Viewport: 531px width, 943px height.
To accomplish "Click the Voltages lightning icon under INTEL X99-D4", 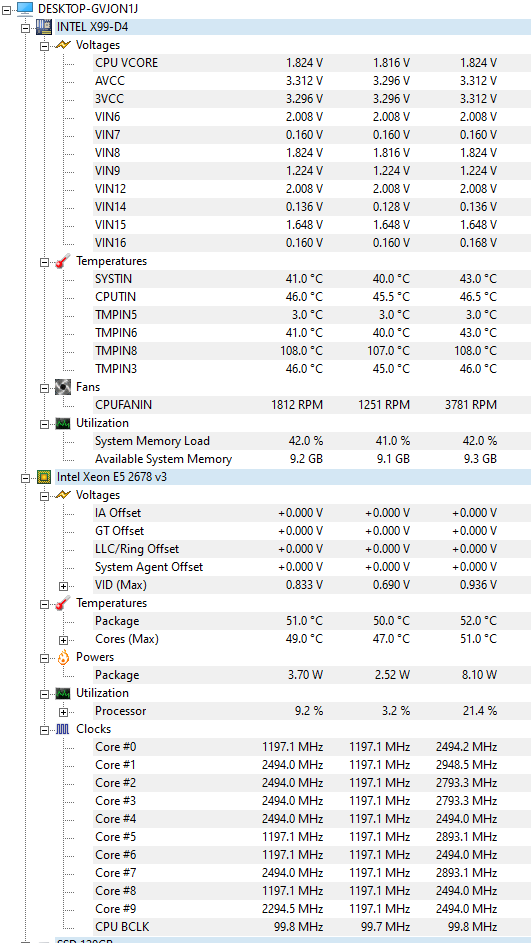I will pos(63,45).
